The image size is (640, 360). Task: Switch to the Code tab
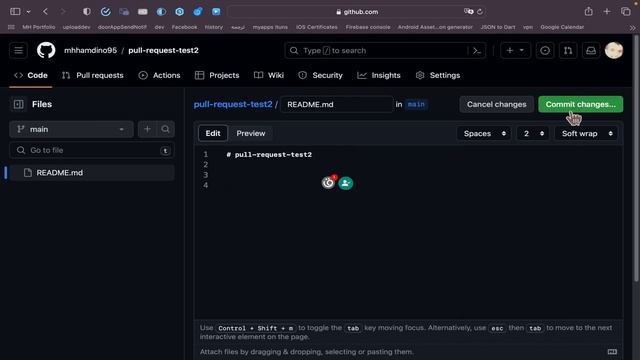31,75
